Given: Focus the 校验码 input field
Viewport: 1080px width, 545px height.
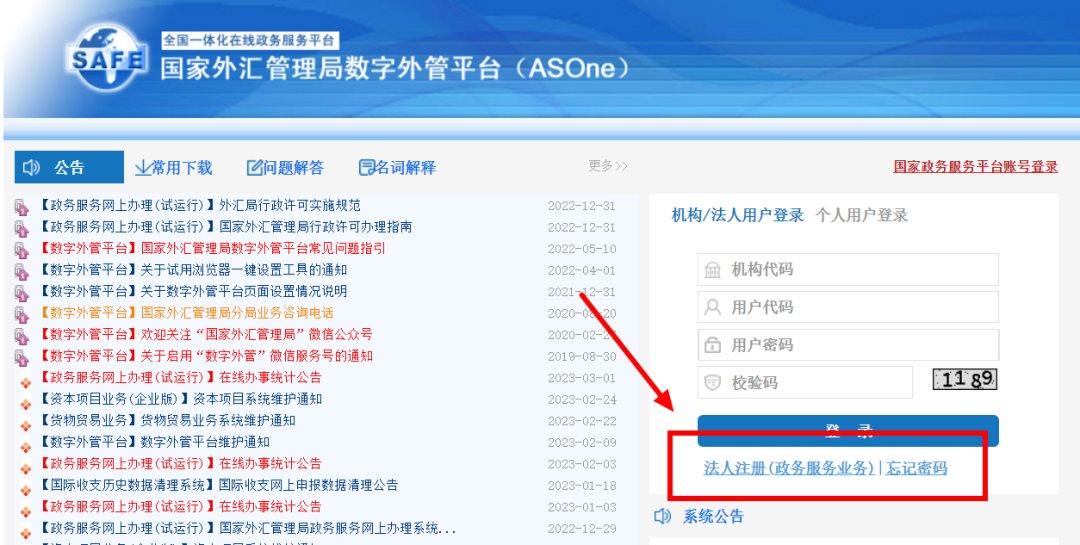Looking at the screenshot, I should 805,382.
